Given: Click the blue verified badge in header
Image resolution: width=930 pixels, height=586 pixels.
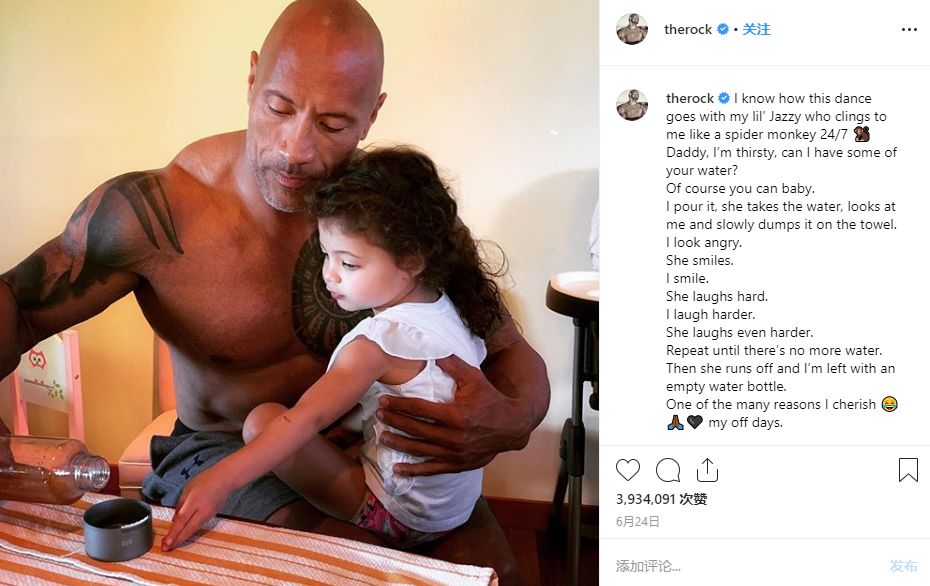Looking at the screenshot, I should 723,29.
